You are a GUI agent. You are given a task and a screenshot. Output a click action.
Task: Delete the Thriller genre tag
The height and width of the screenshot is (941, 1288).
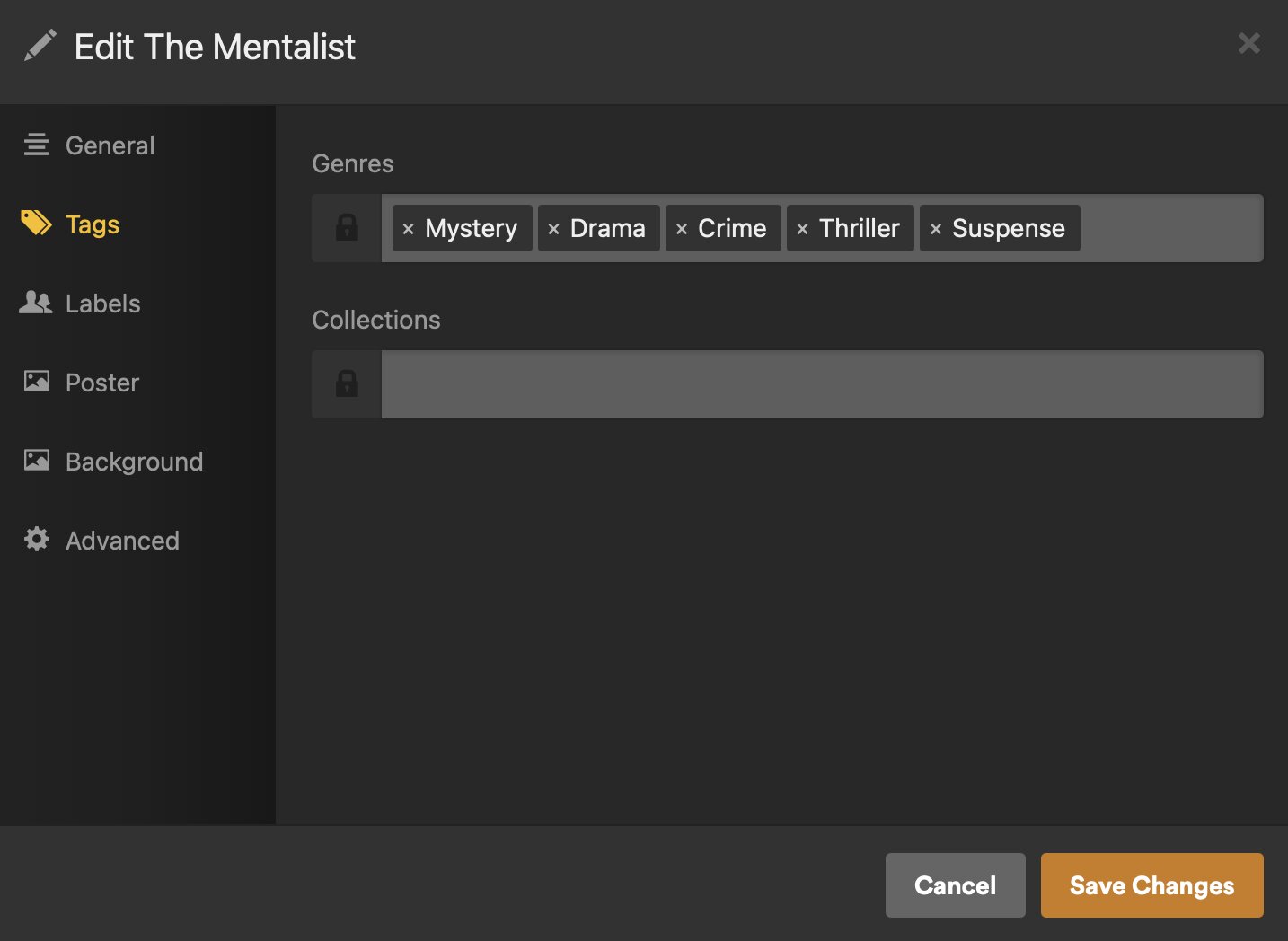802,229
